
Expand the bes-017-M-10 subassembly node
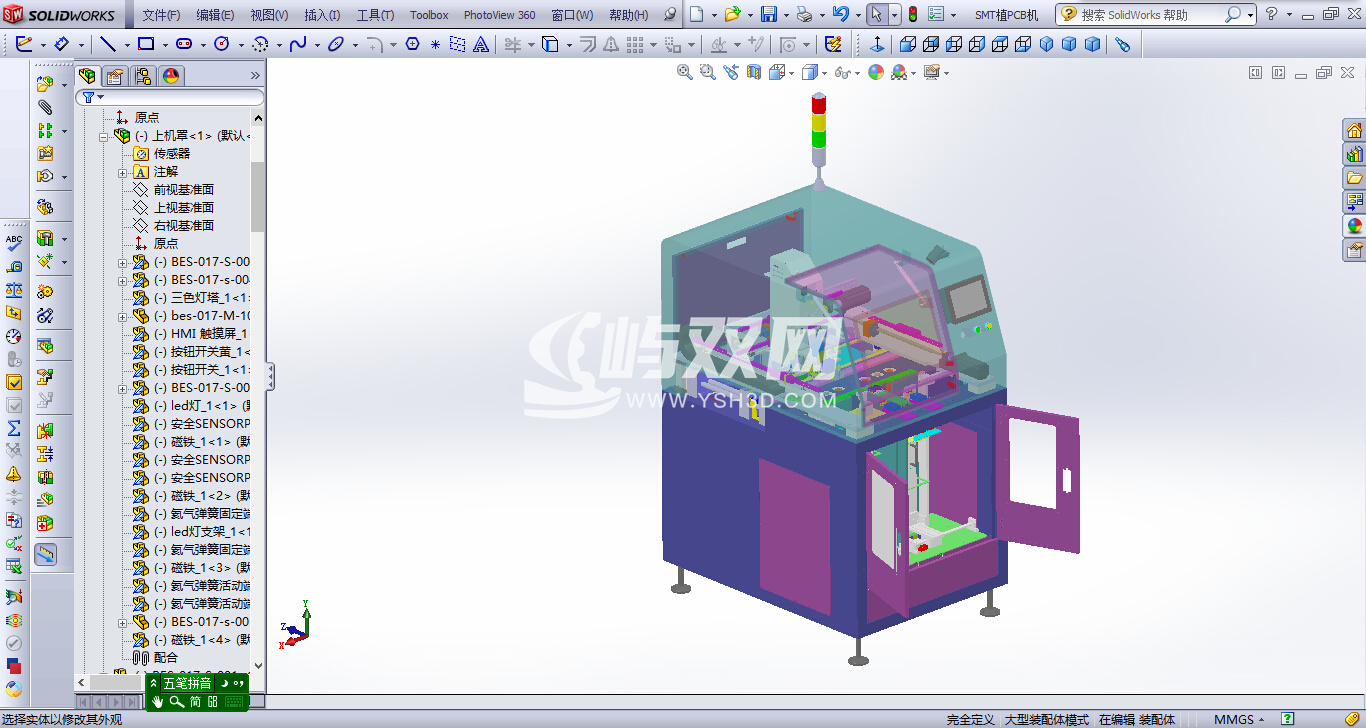pyautogui.click(x=122, y=316)
